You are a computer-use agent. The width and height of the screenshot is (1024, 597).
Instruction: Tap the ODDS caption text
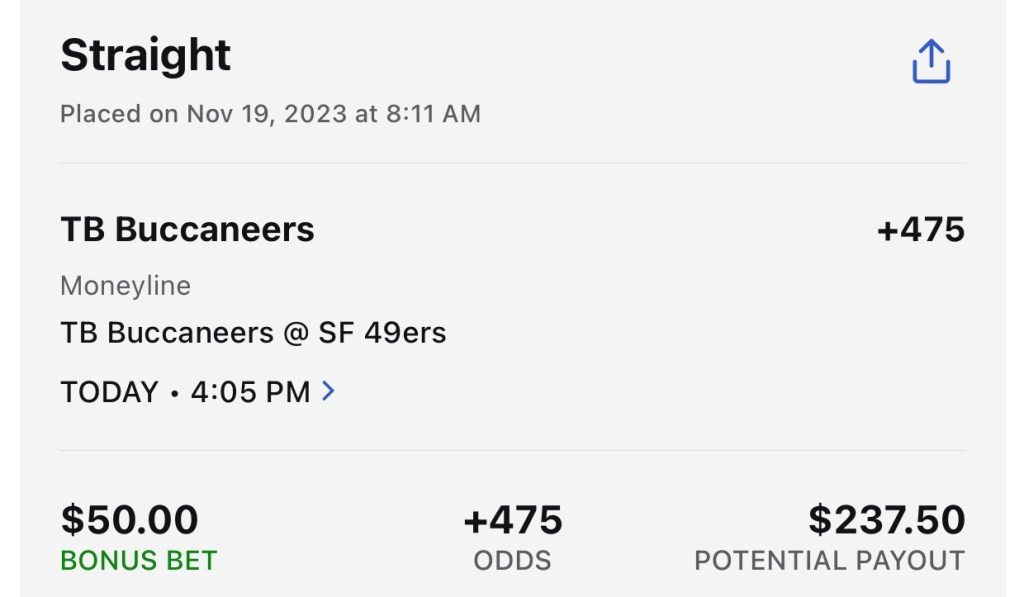512,561
